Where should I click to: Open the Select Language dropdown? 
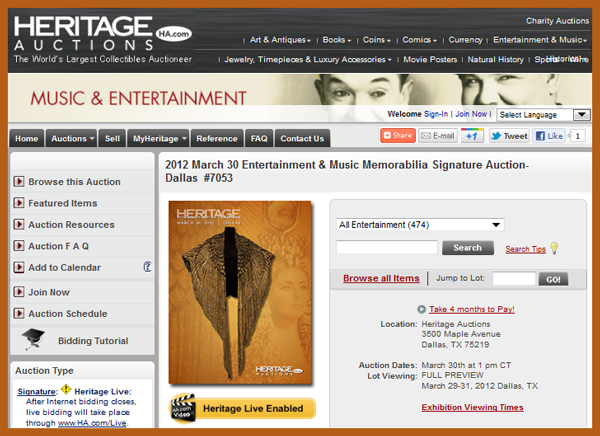coord(543,115)
